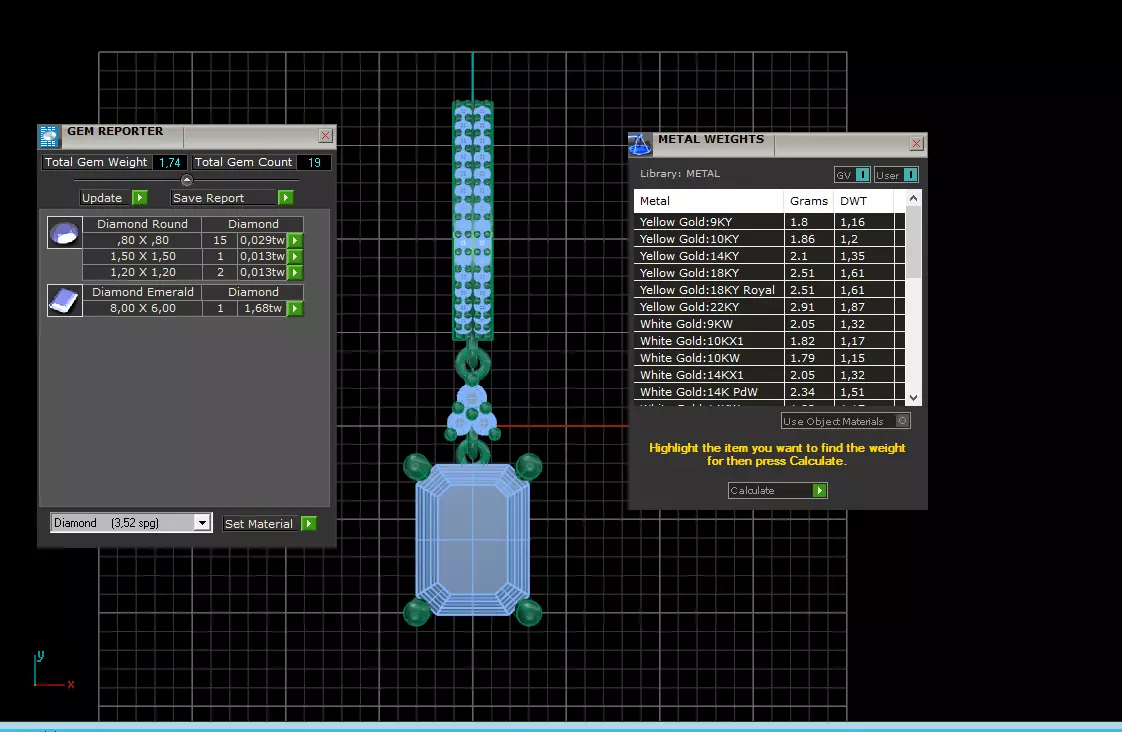Viewport: 1122px width, 732px height.
Task: Click the Total Gem Weight value 1,74
Action: [170, 162]
